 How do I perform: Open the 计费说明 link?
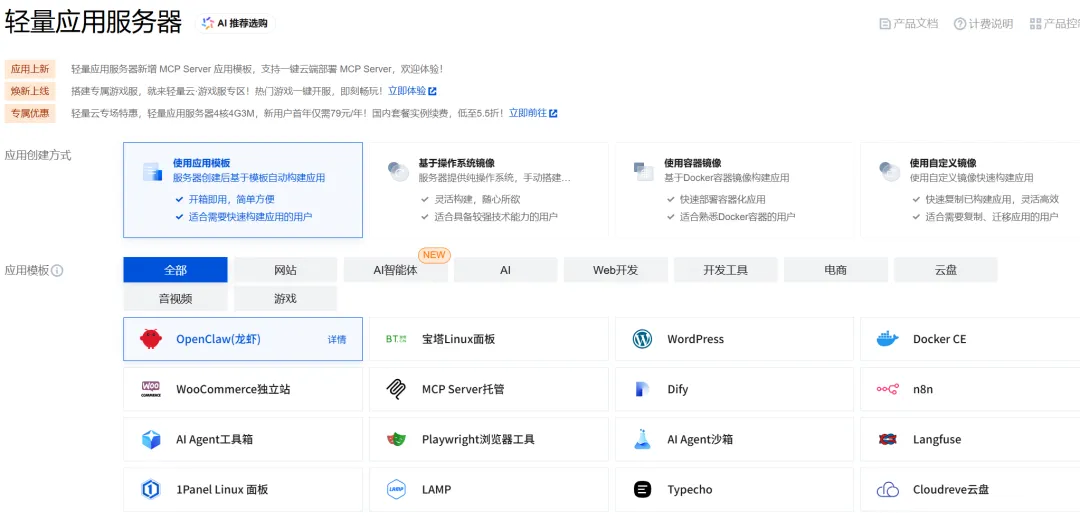click(x=984, y=23)
